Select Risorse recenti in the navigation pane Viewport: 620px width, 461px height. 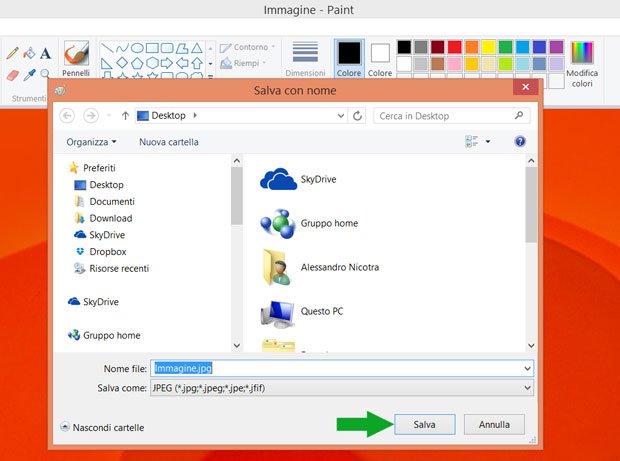coord(112,268)
